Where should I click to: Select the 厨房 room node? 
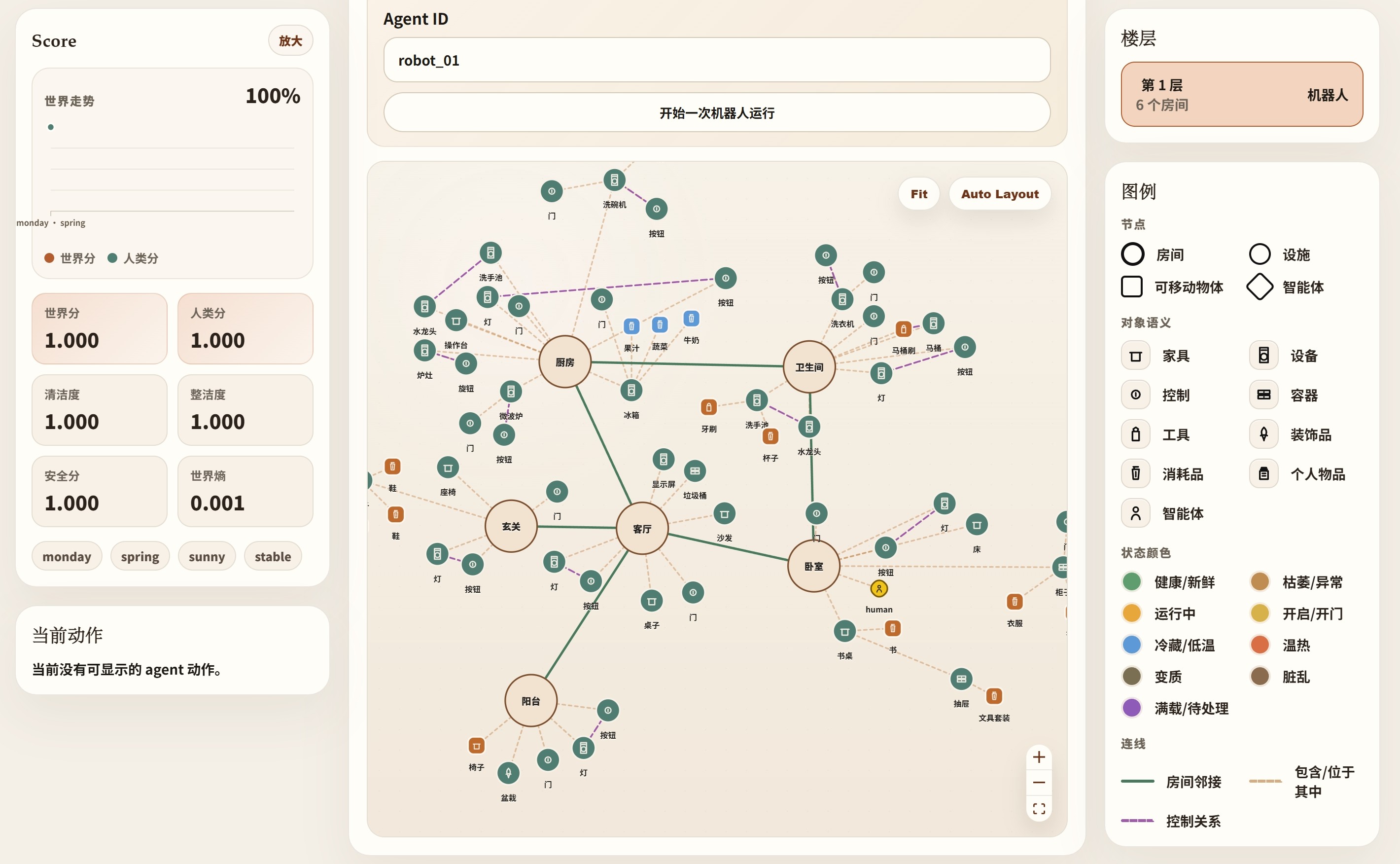[565, 362]
